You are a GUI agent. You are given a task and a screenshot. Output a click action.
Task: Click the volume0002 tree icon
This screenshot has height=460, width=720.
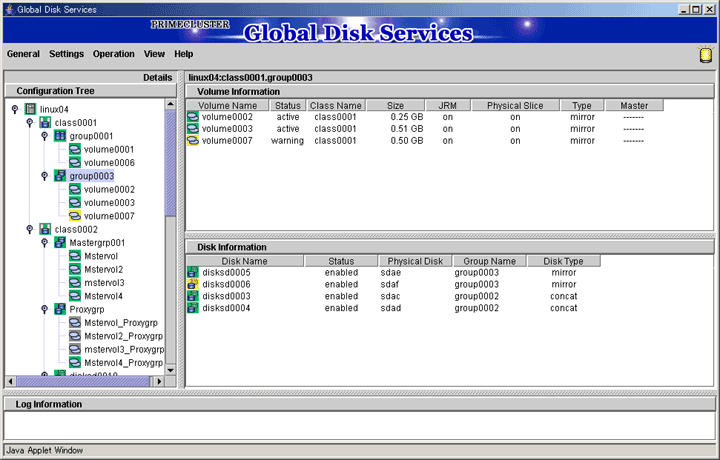[75, 189]
